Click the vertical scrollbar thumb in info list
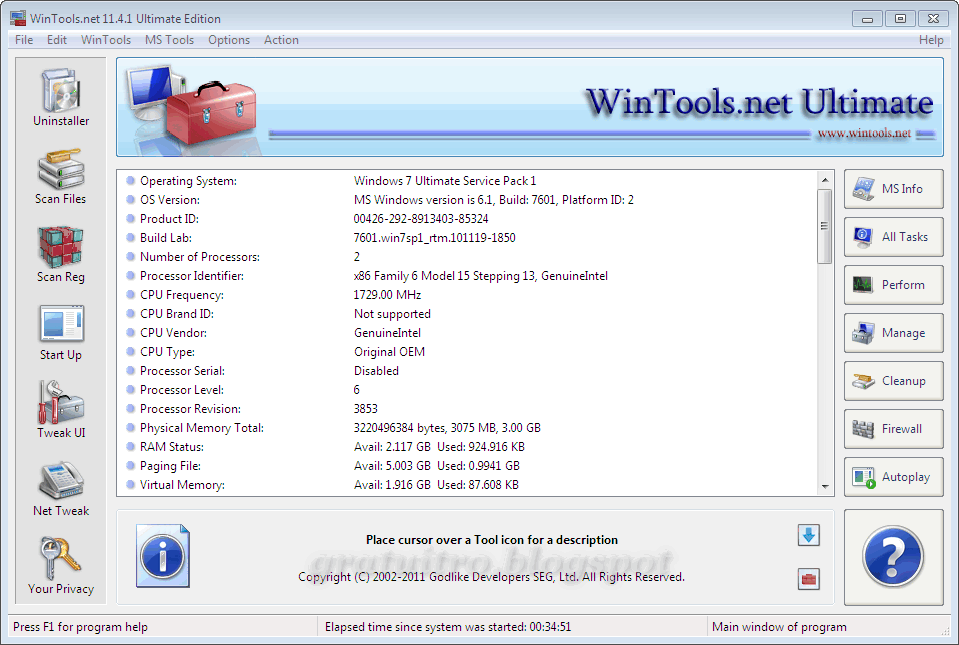959x645 pixels. (x=825, y=226)
